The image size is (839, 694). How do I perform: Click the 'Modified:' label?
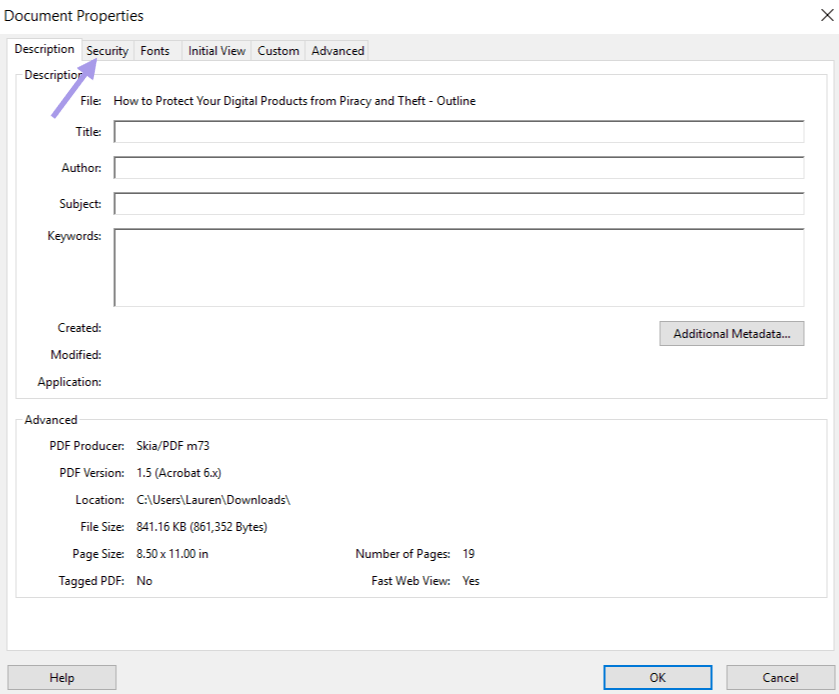[x=76, y=355]
